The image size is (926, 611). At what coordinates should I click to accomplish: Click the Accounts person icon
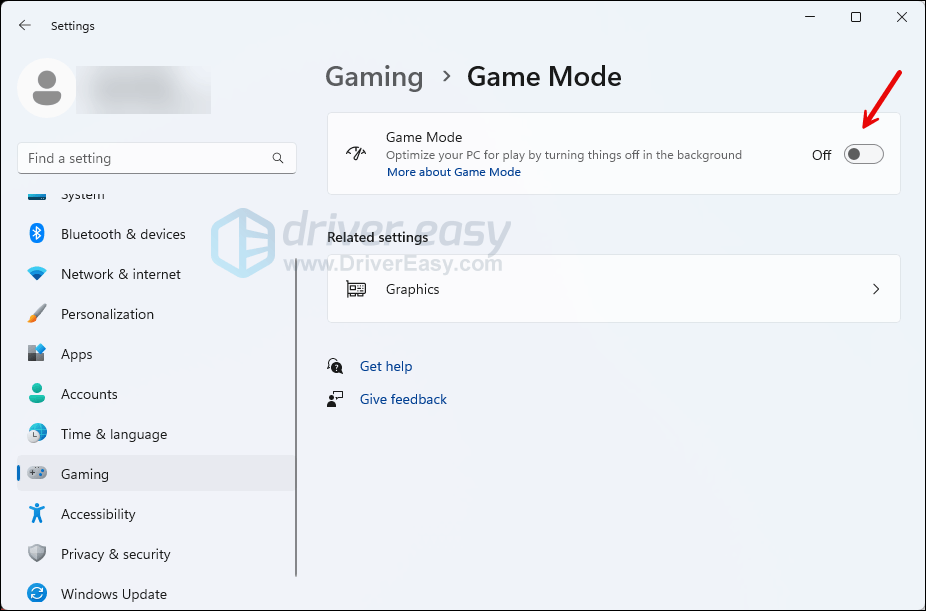pos(37,394)
